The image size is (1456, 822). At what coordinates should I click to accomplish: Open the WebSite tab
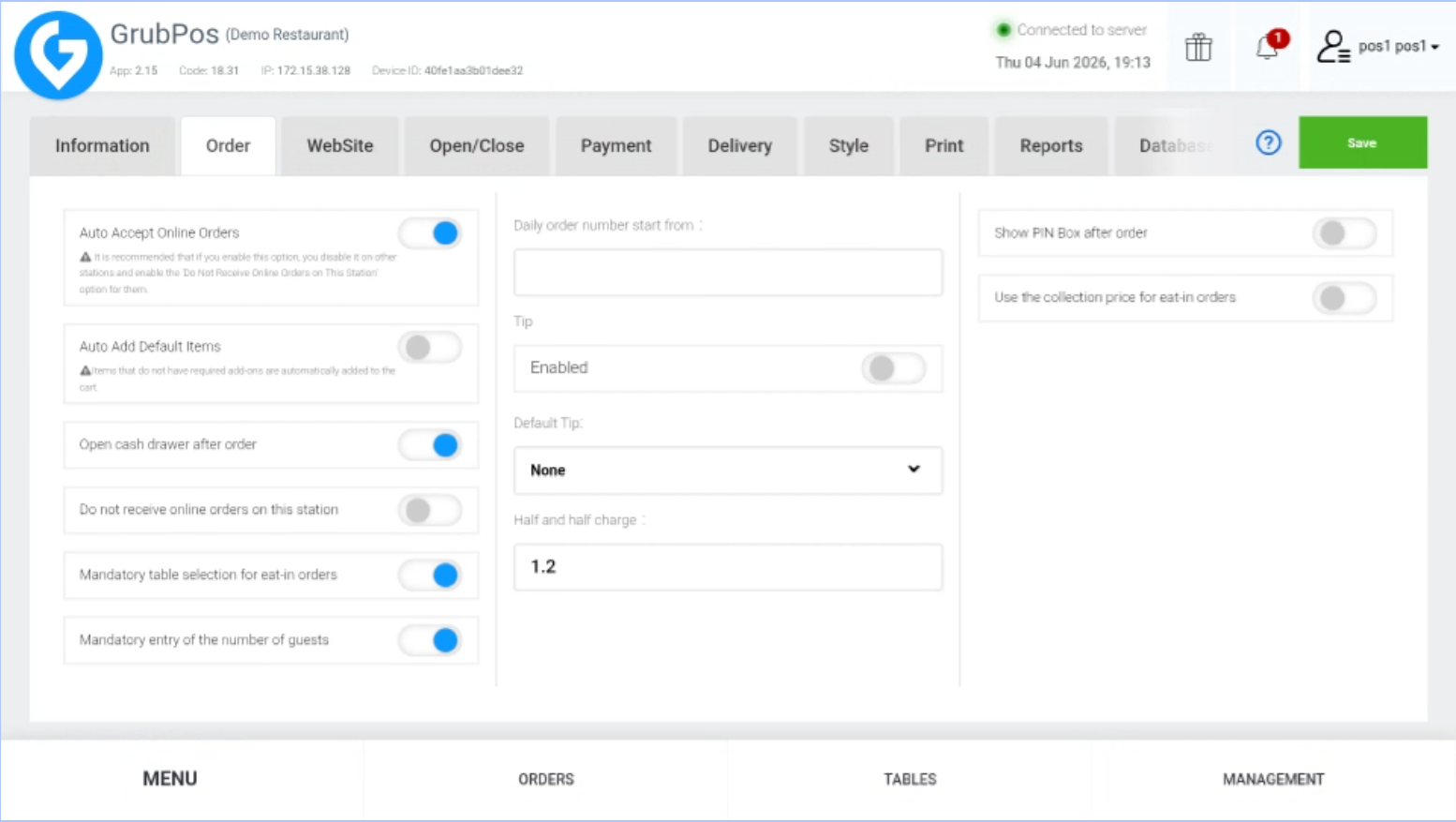click(340, 146)
